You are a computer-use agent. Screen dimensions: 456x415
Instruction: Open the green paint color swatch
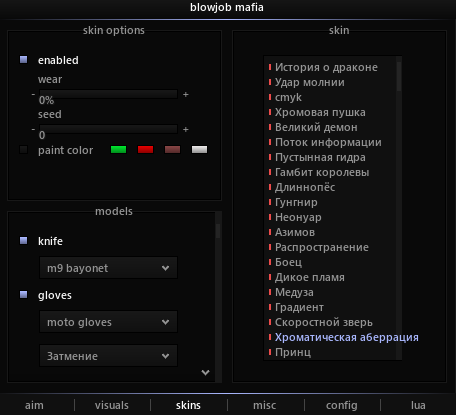(118, 149)
